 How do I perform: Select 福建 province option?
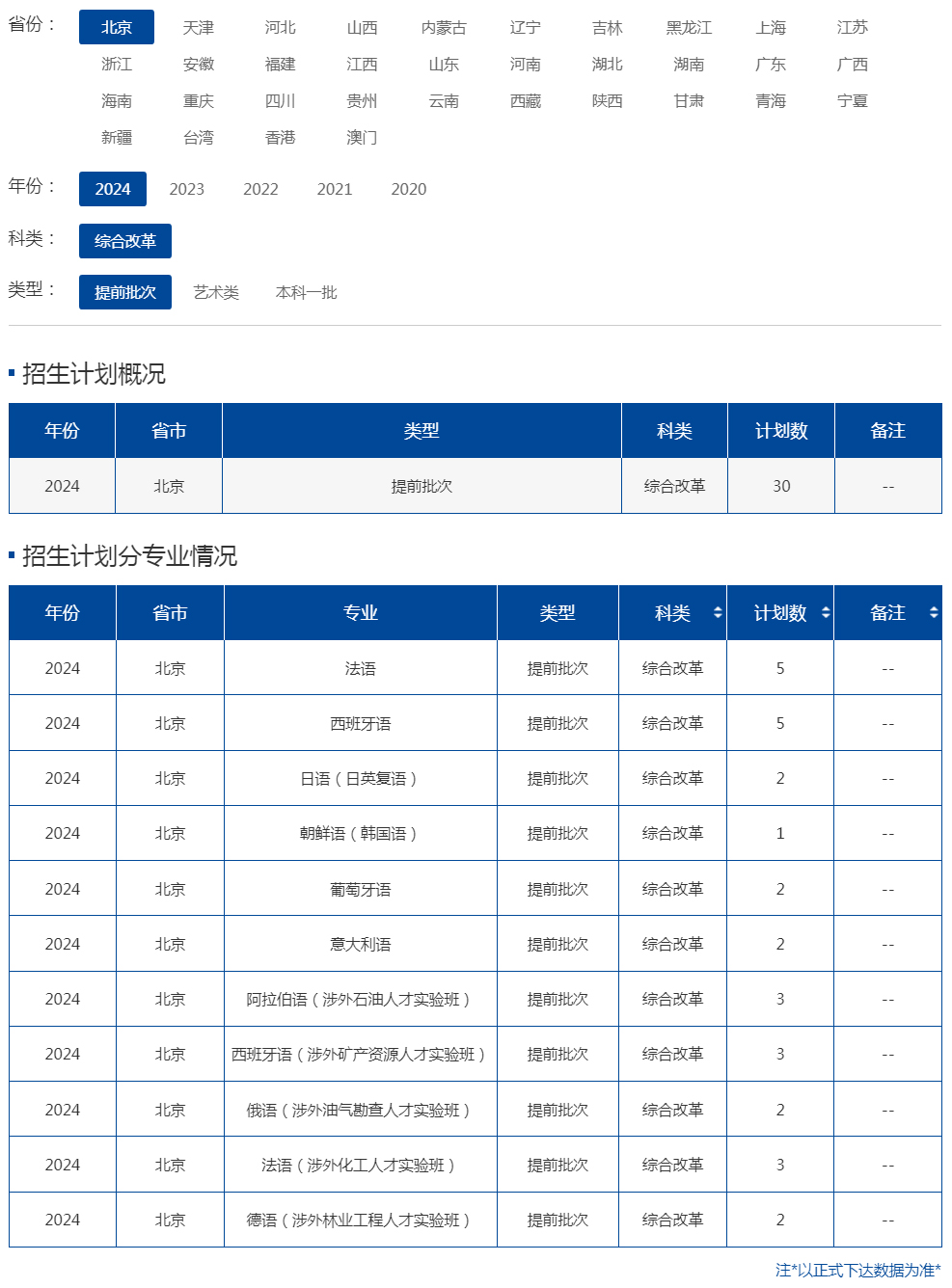281,64
